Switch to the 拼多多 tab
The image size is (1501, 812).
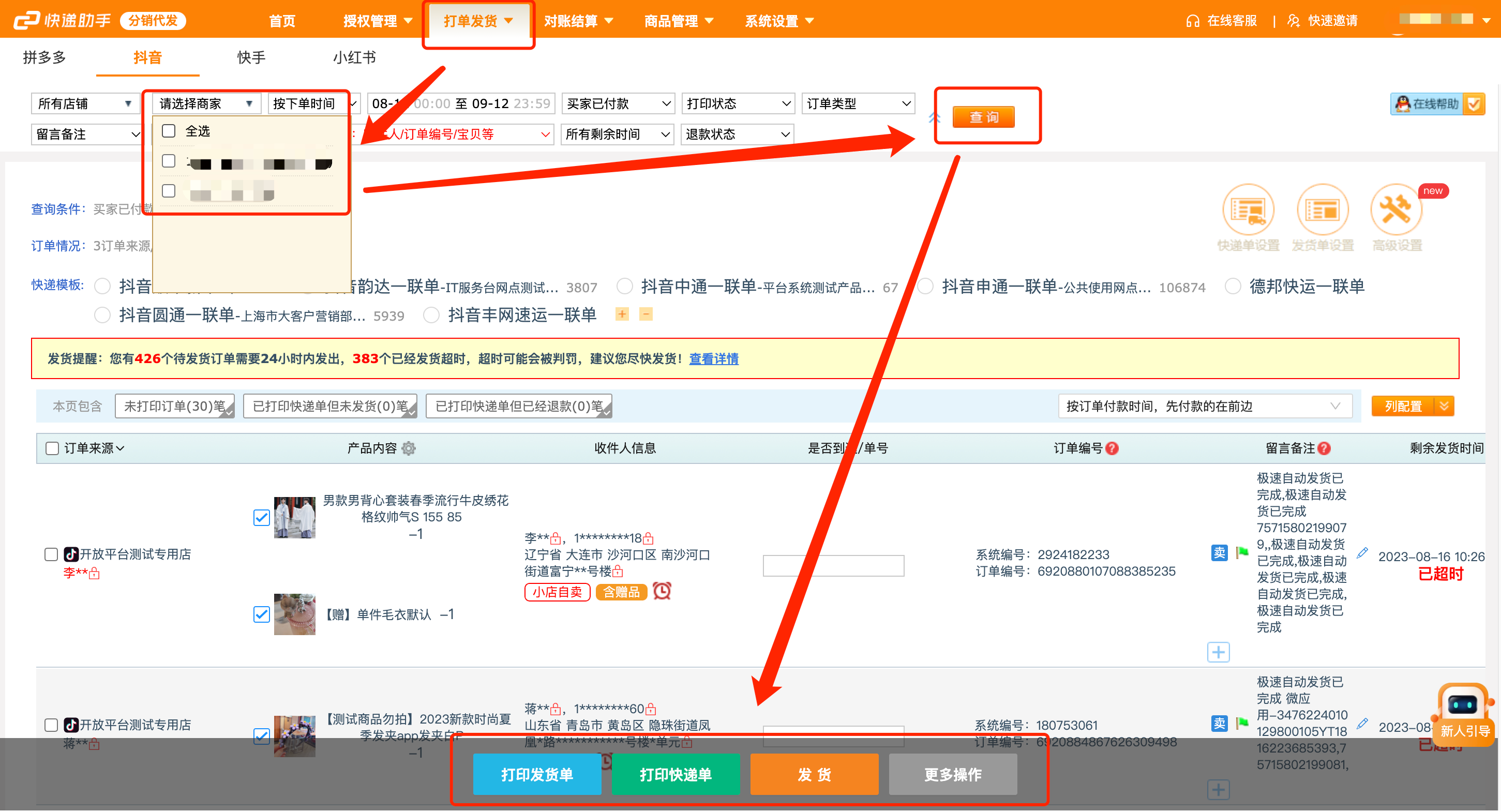[x=44, y=57]
